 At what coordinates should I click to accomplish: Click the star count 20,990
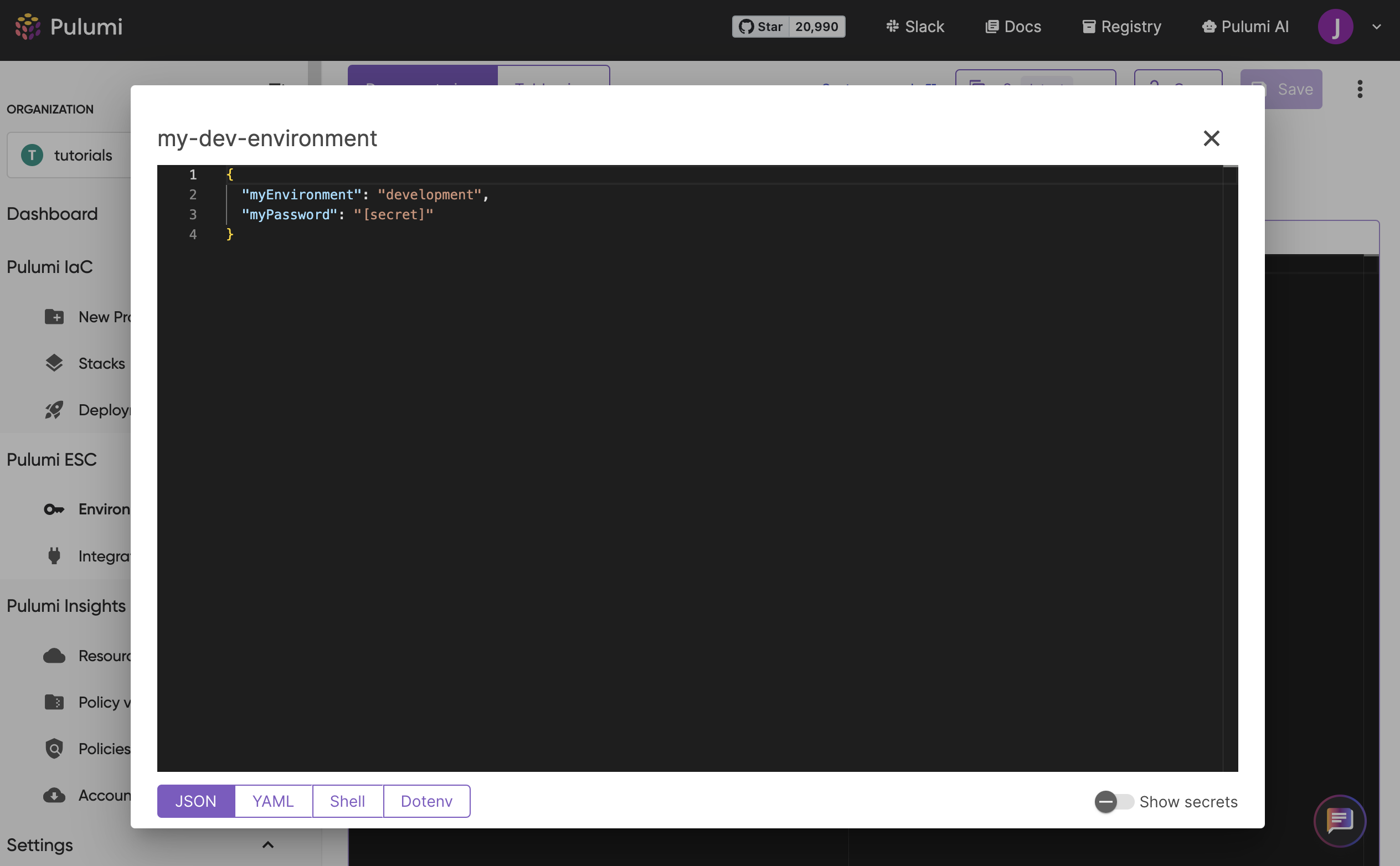coord(816,27)
